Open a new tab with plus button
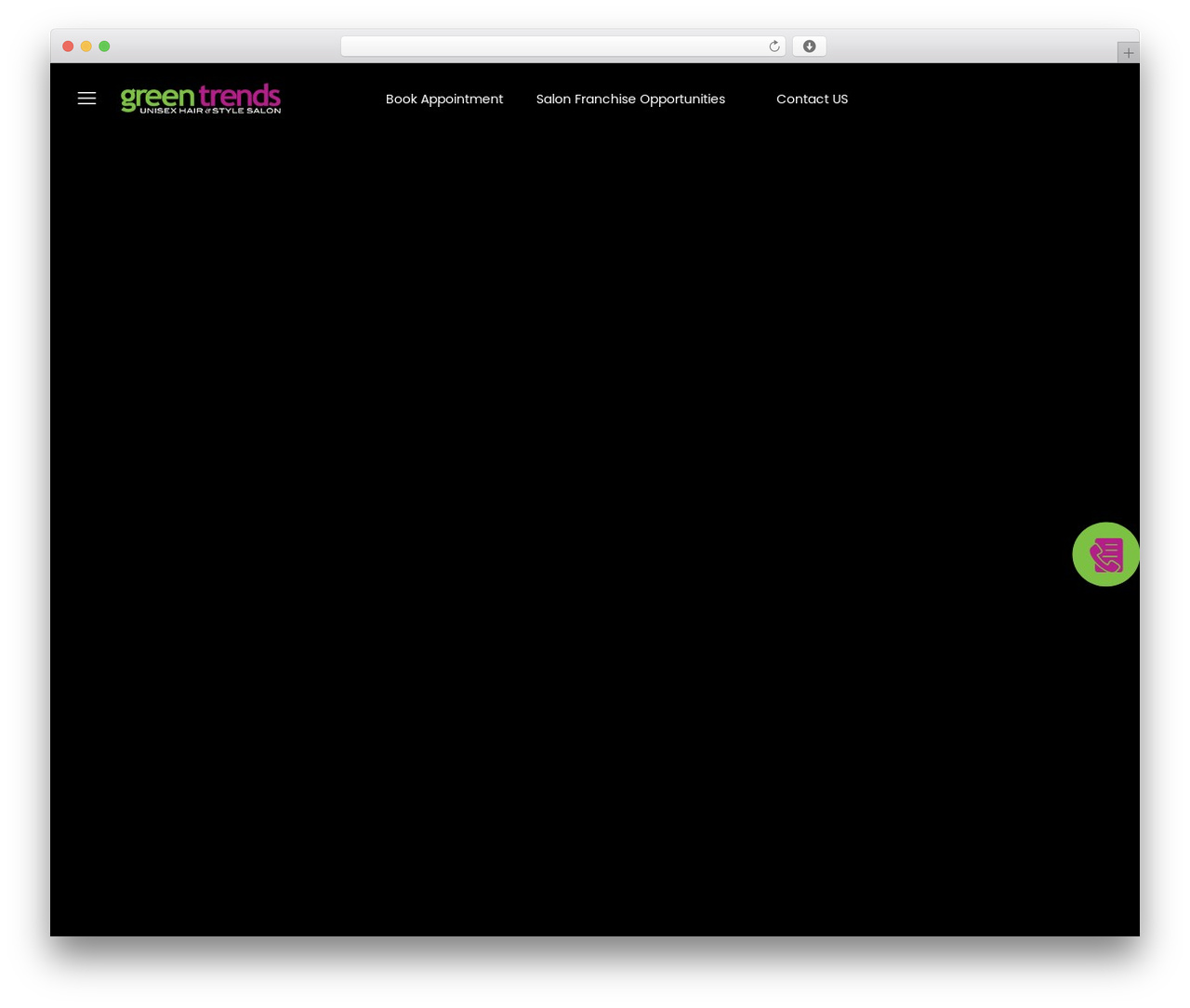 (x=1128, y=53)
